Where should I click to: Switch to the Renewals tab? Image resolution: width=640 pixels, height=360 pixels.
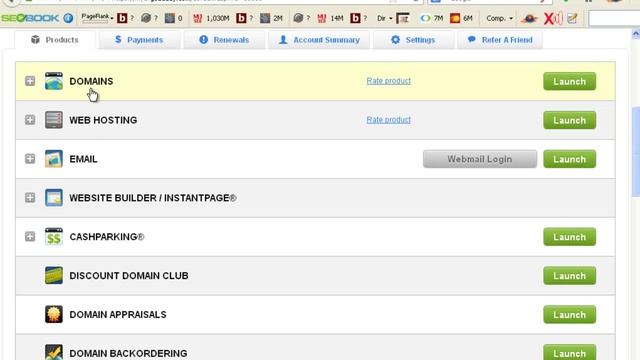coord(224,40)
